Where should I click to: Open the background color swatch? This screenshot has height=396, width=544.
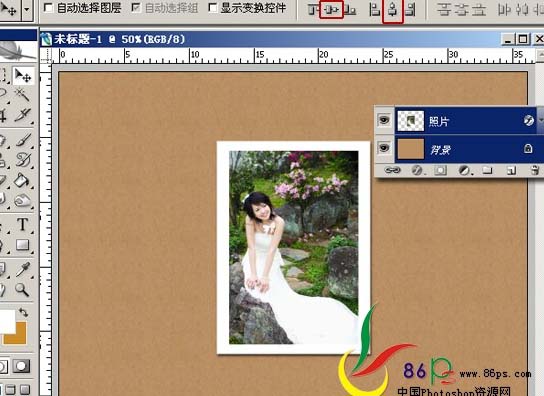[20, 338]
